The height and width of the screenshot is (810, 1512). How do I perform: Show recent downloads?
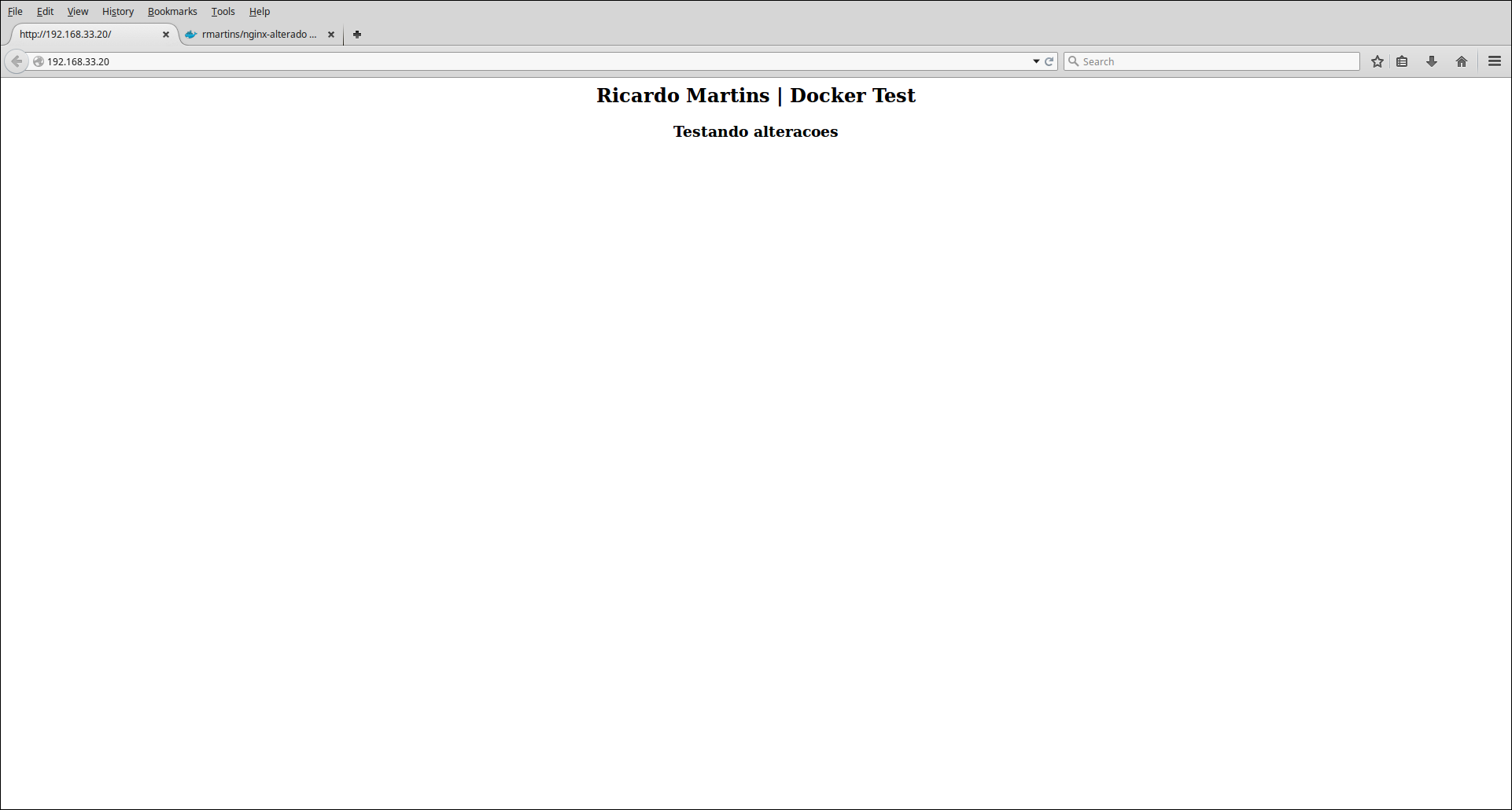click(x=1431, y=61)
